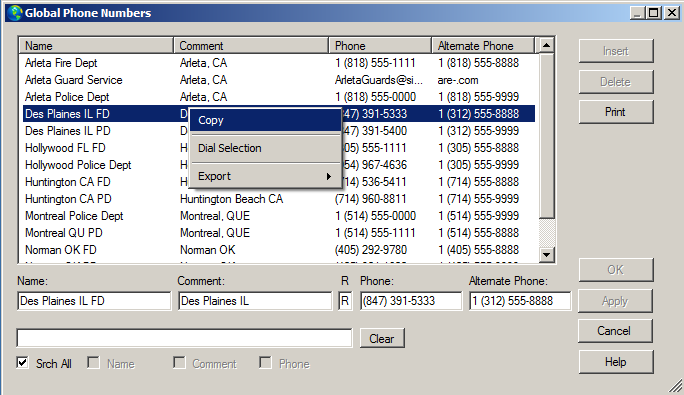Toggle the Srch All checkbox
The width and height of the screenshot is (684, 395).
point(23,363)
